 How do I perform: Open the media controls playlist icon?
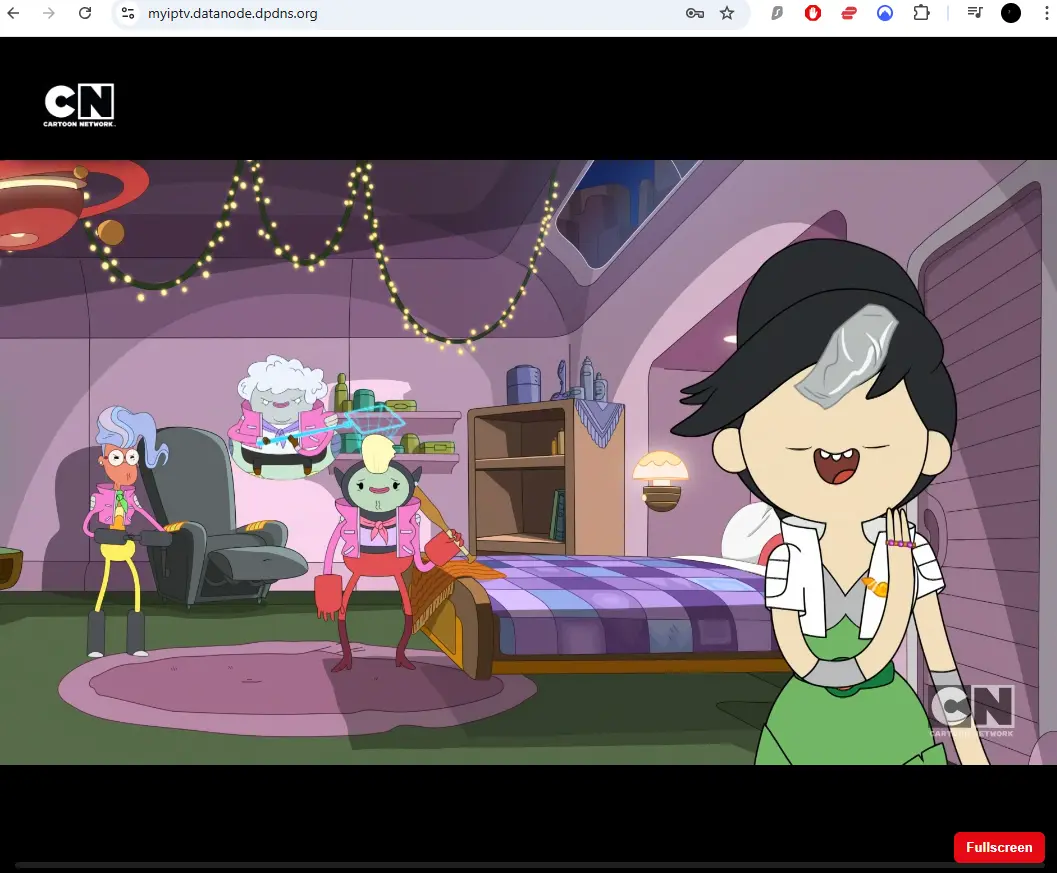975,12
